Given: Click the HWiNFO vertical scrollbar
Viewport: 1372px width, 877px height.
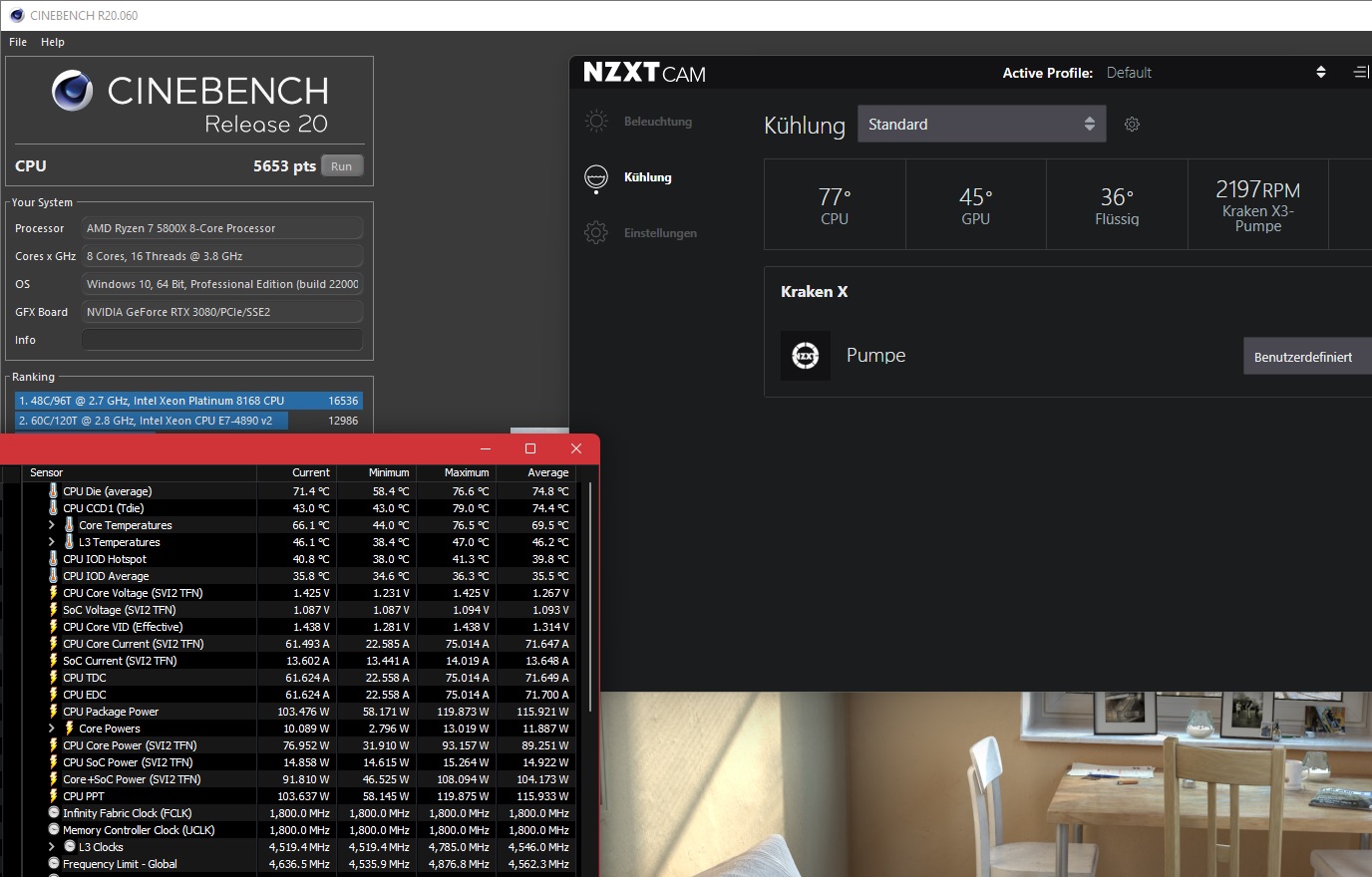Looking at the screenshot, I should point(589,598).
